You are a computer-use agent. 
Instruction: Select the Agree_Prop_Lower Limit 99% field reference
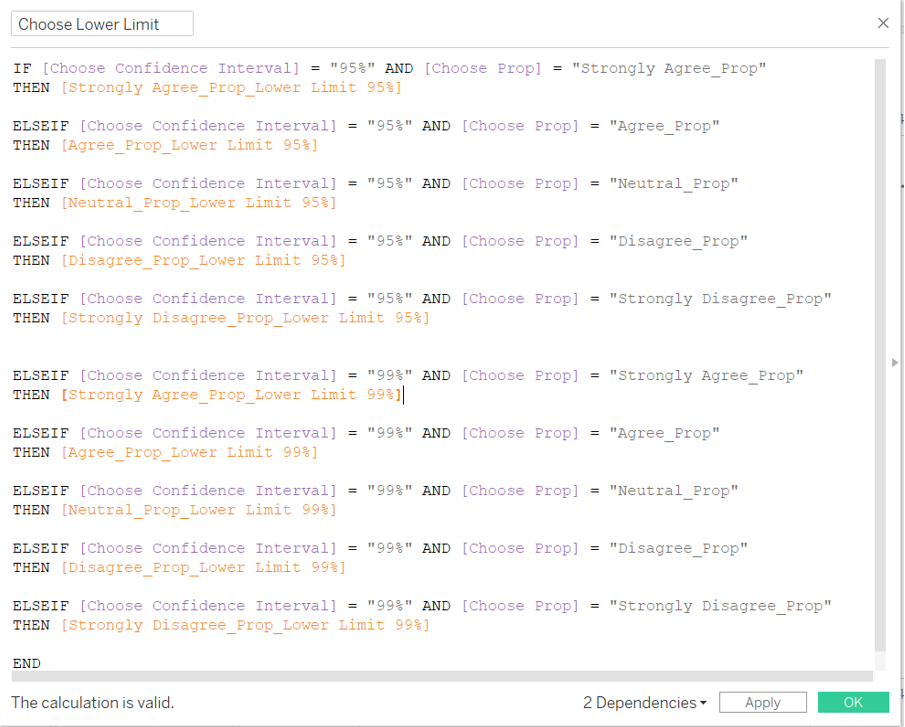tap(189, 453)
